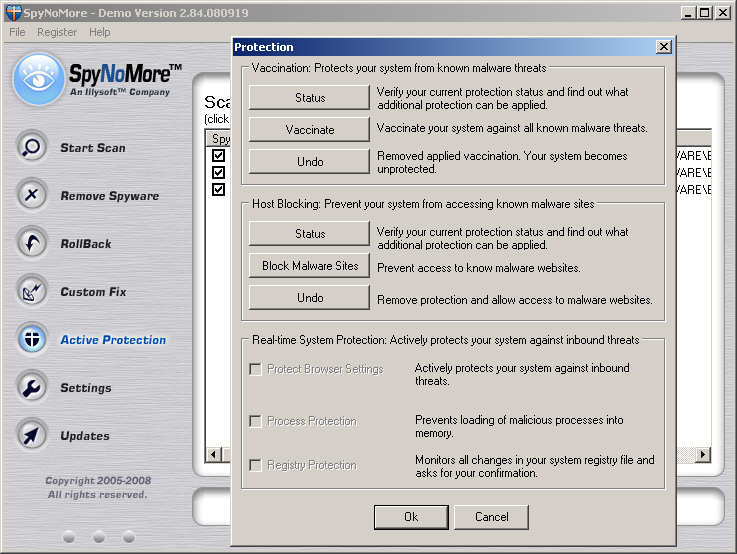Click the scan list right scroll arrow

pos(703,454)
